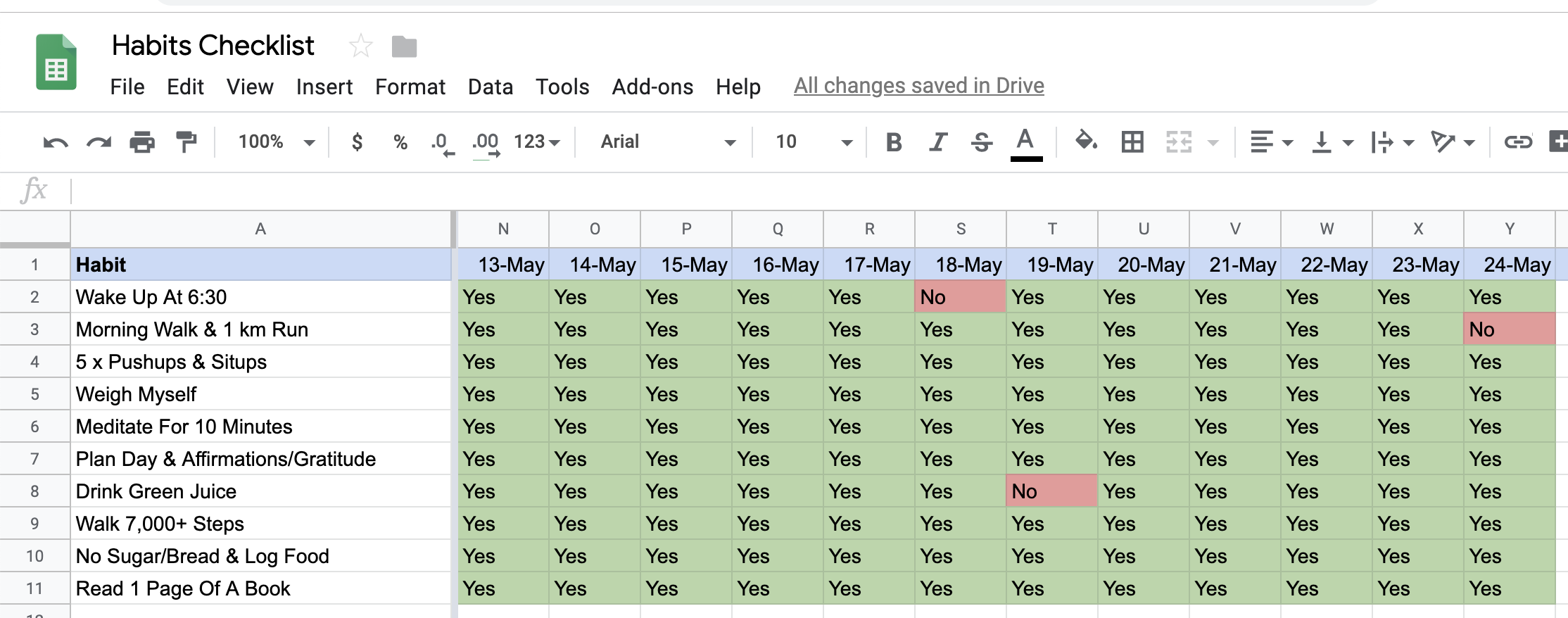1568x618 pixels.
Task: Click the move to folder icon
Action: tap(404, 47)
